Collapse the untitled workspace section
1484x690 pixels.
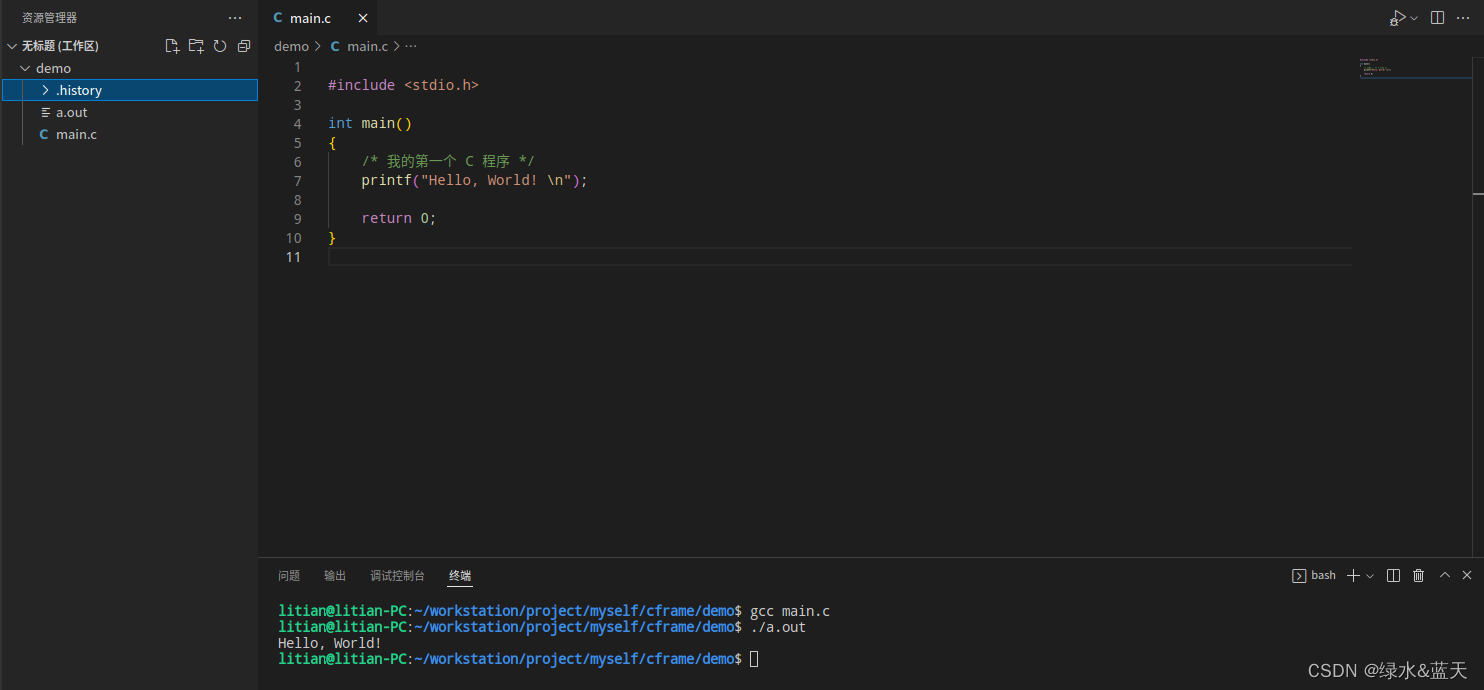(12, 46)
